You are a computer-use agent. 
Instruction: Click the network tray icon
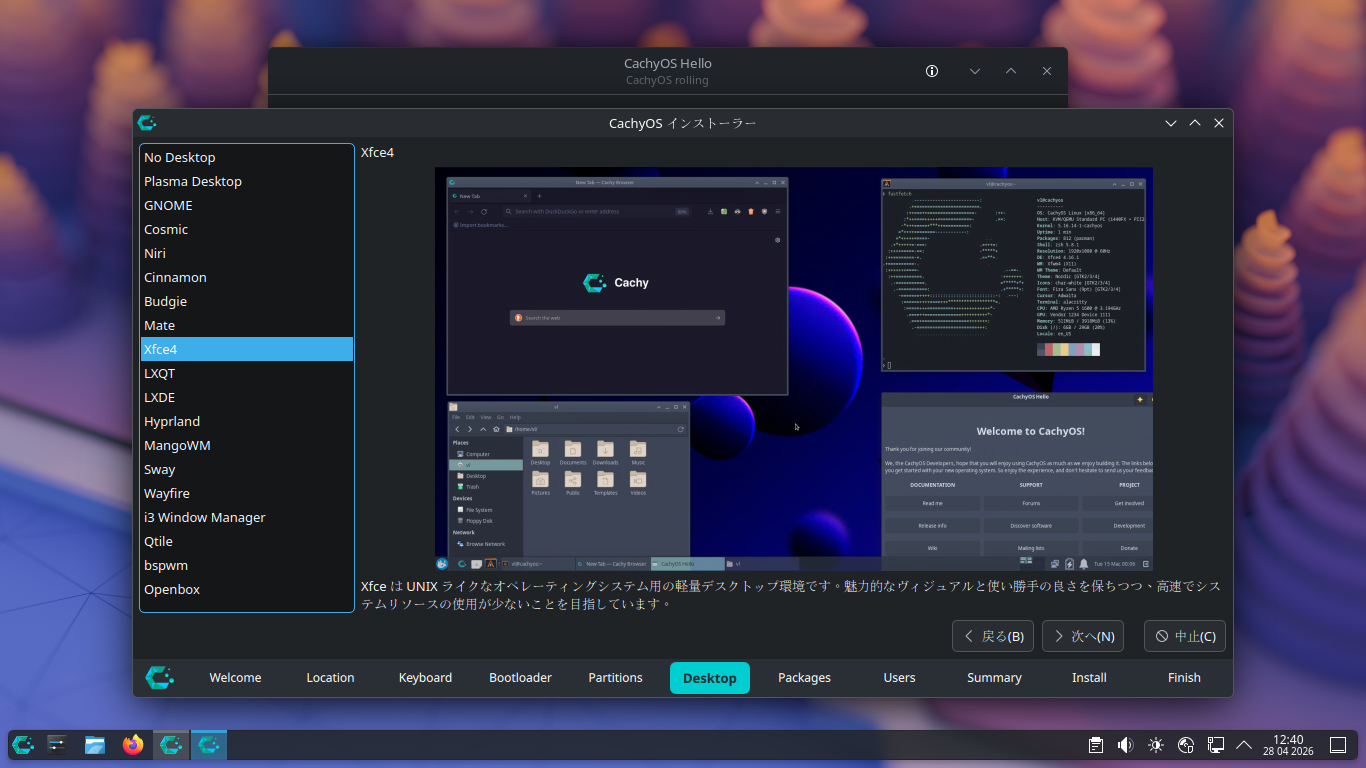pyautogui.click(x=1216, y=745)
